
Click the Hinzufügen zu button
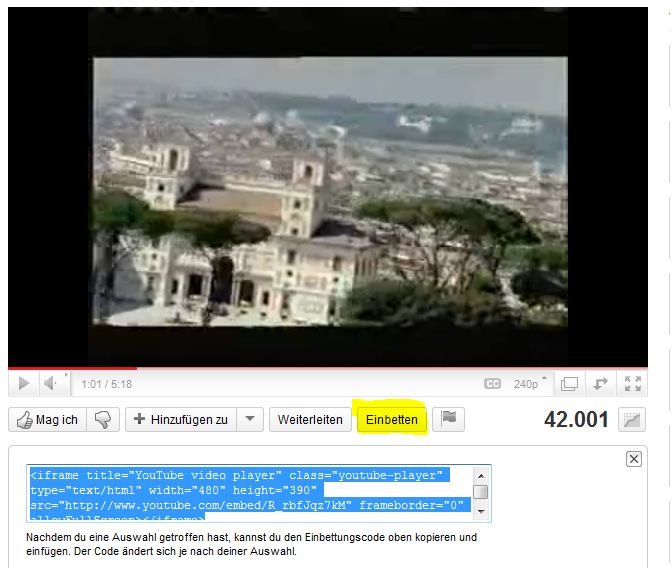(181, 420)
